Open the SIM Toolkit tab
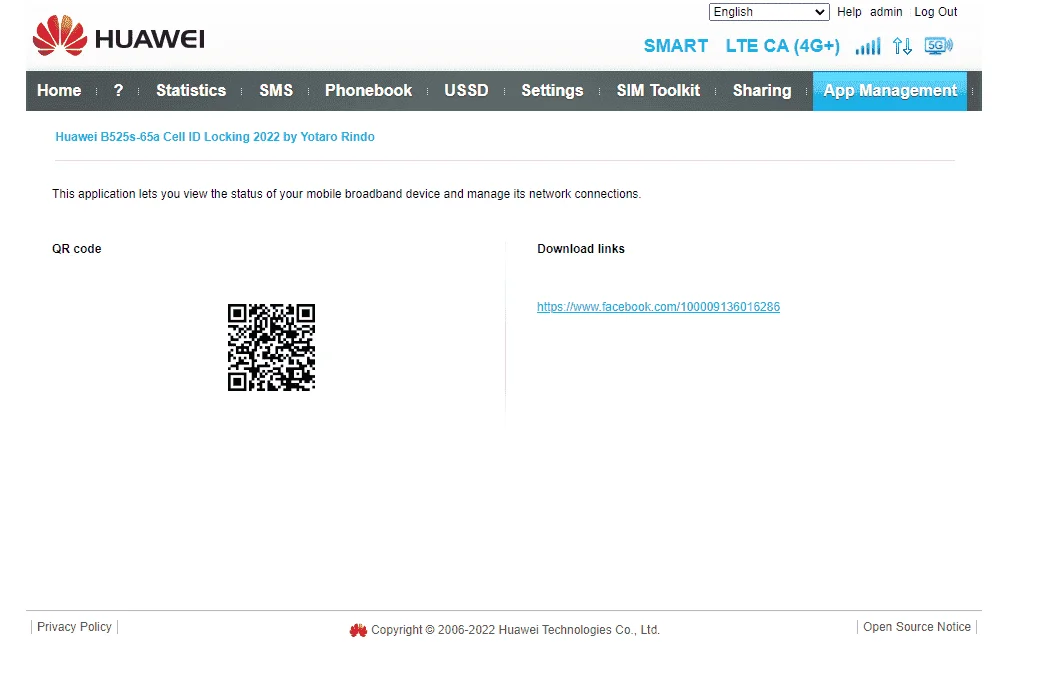The image size is (1042, 695). pos(658,90)
